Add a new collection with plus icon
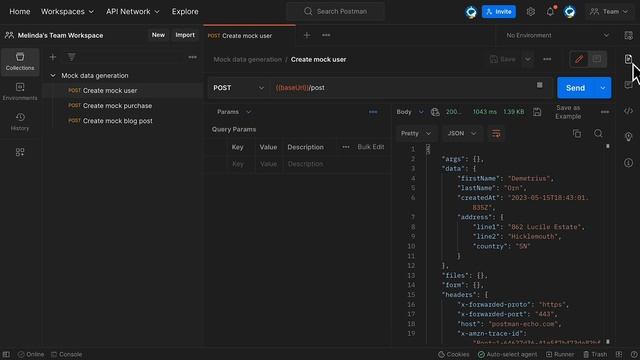The width and height of the screenshot is (640, 360). 53,57
